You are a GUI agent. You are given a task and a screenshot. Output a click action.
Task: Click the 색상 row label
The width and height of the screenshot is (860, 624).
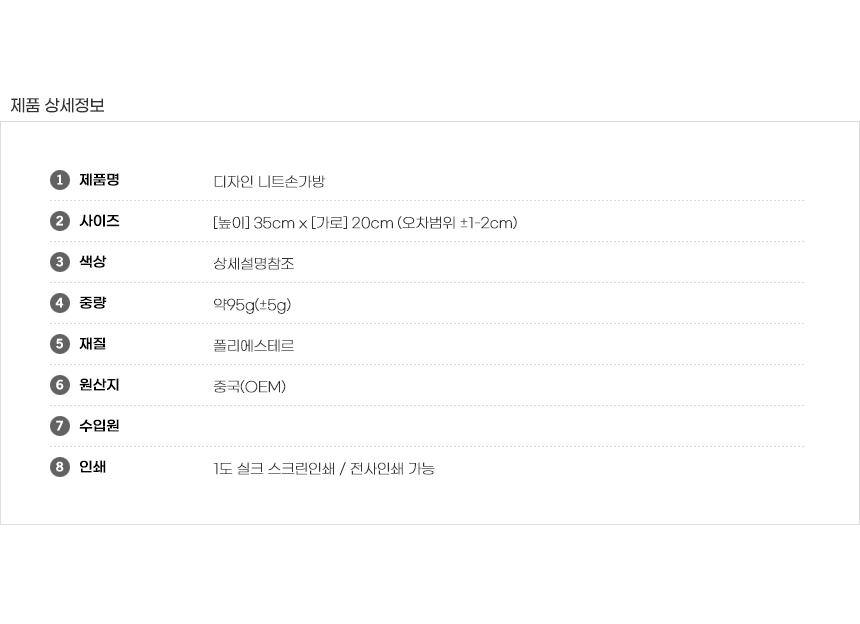click(93, 262)
